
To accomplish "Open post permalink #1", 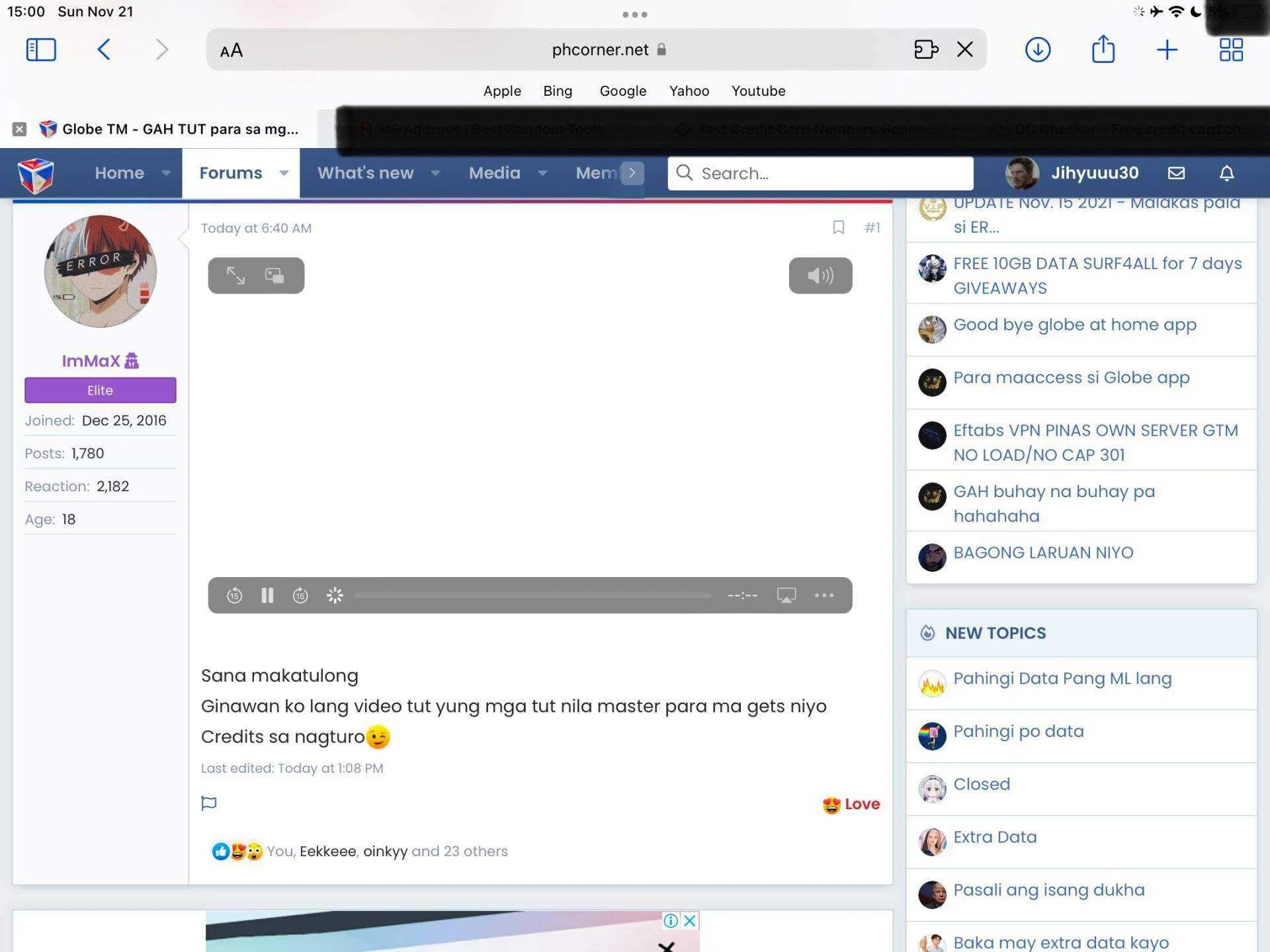I will click(x=872, y=227).
